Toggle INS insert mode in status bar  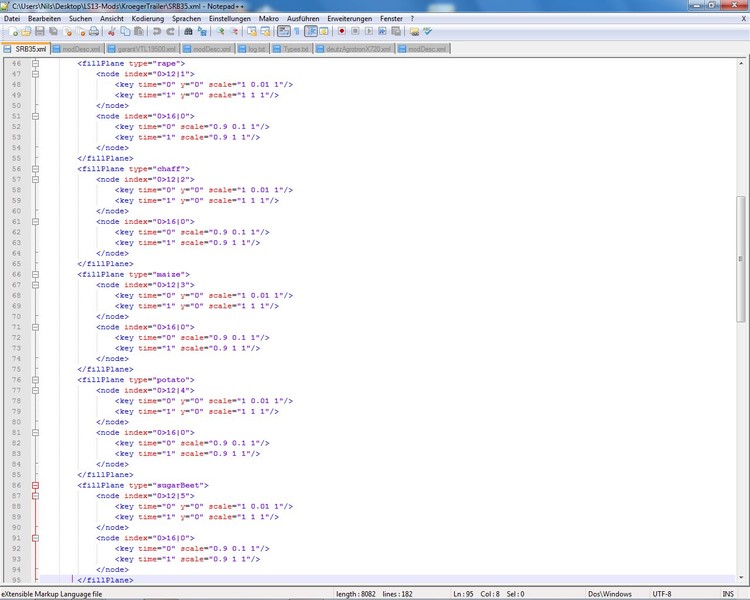728,594
